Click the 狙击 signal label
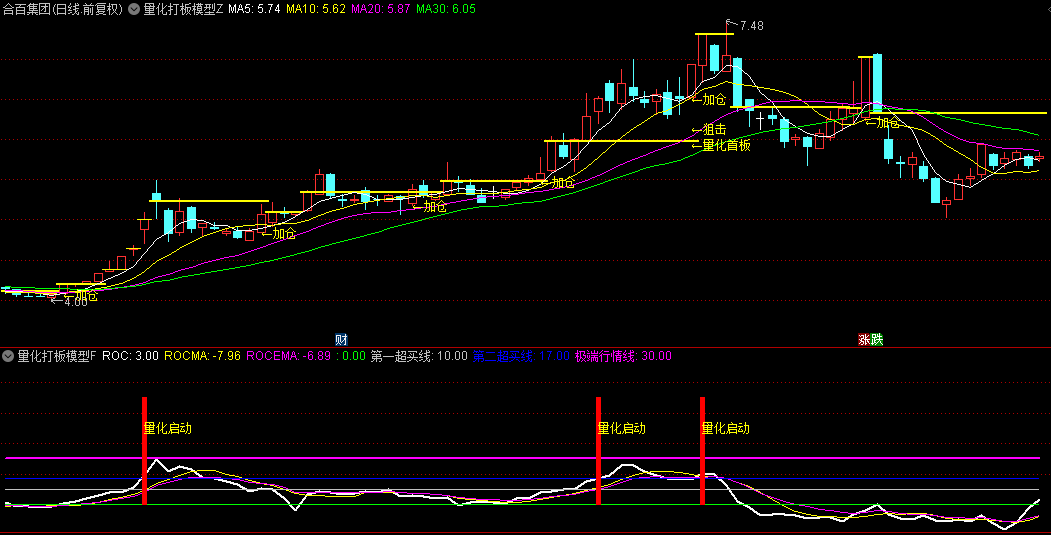This screenshot has width=1051, height=535. pyautogui.click(x=714, y=130)
